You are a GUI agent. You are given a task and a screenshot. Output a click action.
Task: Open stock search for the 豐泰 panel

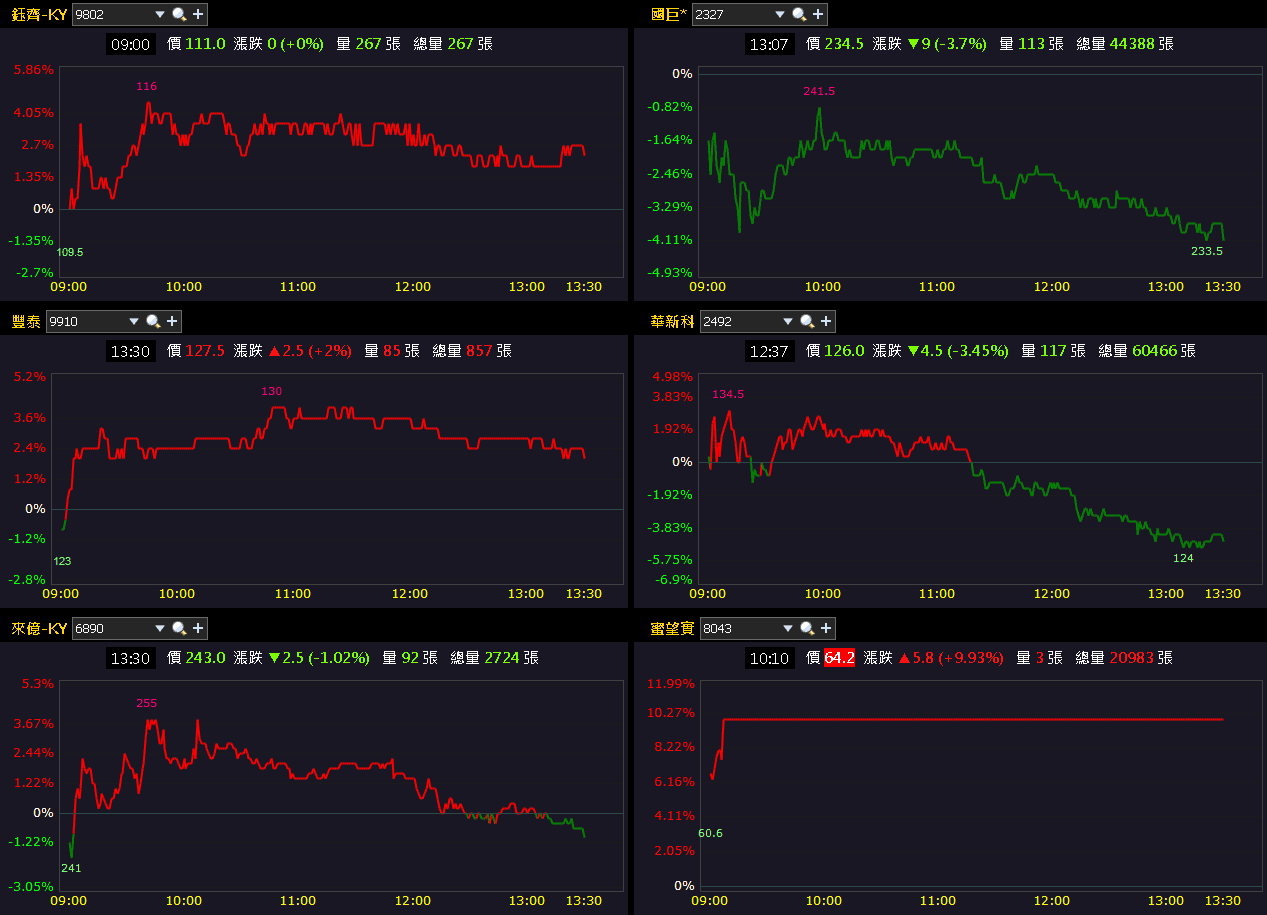click(x=153, y=321)
